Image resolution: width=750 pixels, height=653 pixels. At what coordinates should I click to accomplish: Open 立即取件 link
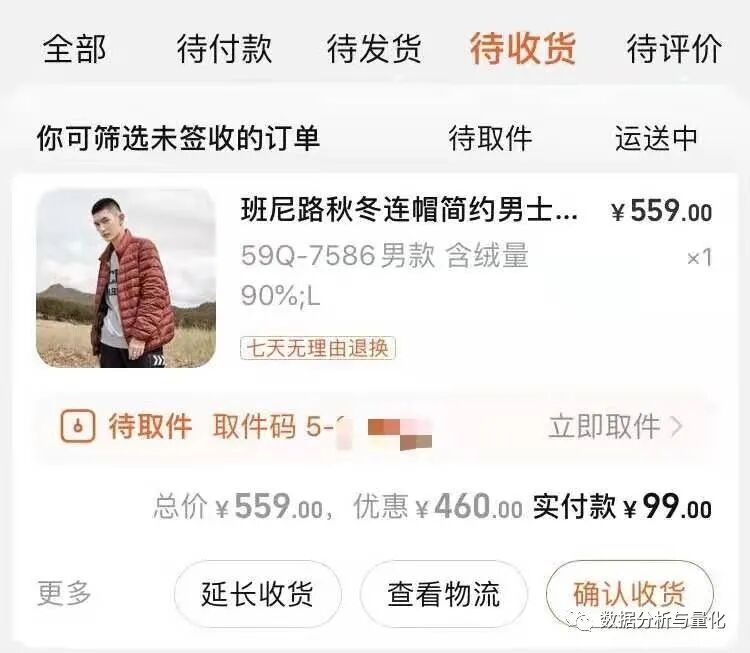(x=605, y=426)
